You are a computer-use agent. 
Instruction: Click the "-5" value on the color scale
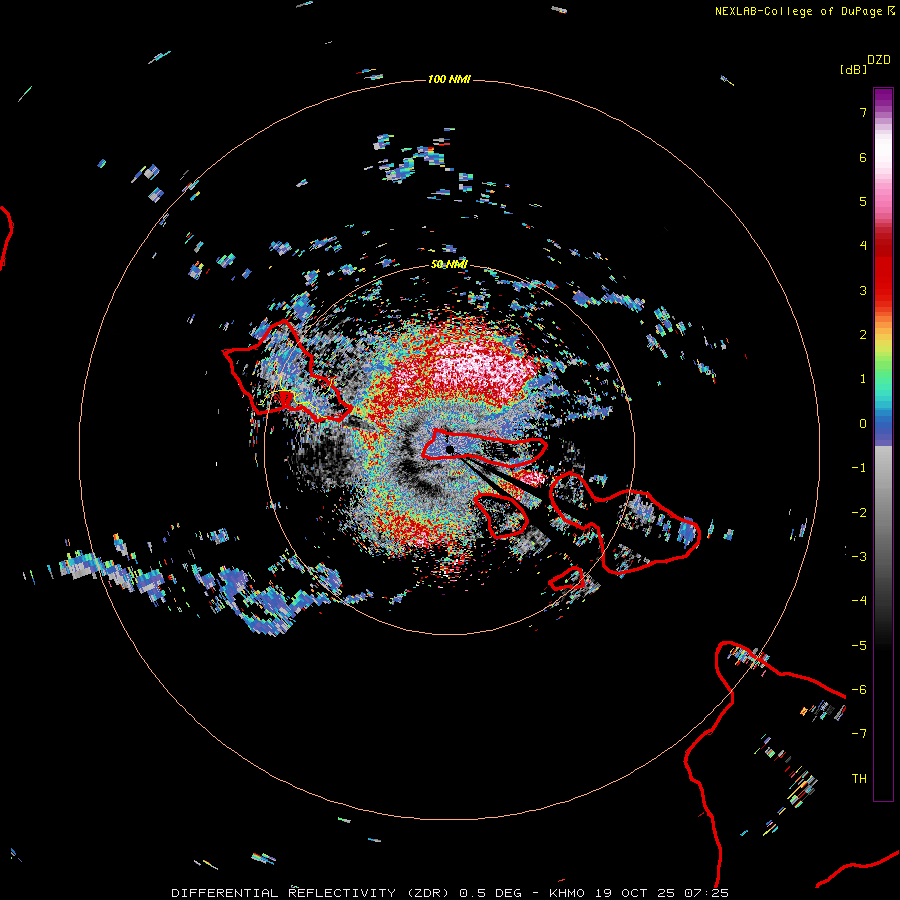tap(859, 646)
